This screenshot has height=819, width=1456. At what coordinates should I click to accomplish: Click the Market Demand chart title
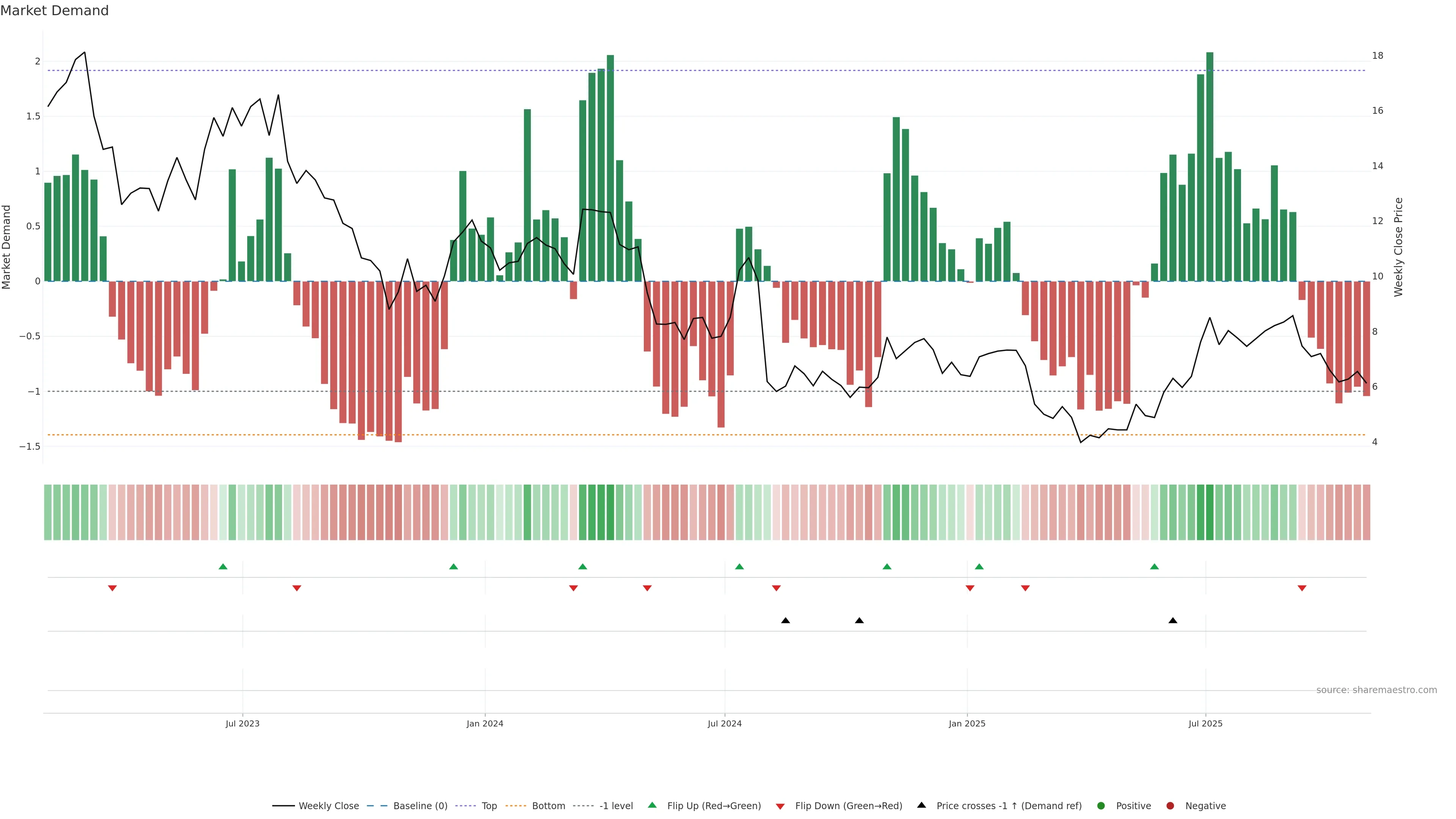[54, 11]
